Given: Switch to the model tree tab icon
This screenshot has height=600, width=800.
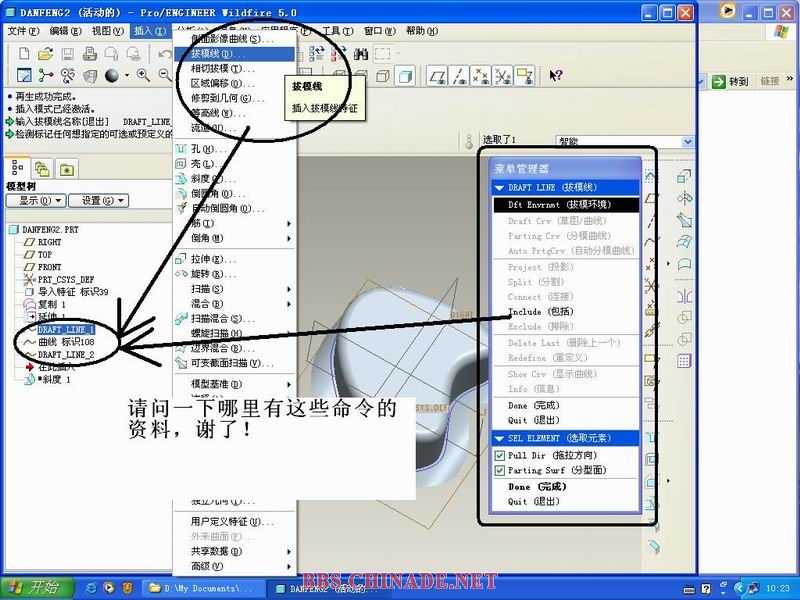Looking at the screenshot, I should pyautogui.click(x=17, y=167).
